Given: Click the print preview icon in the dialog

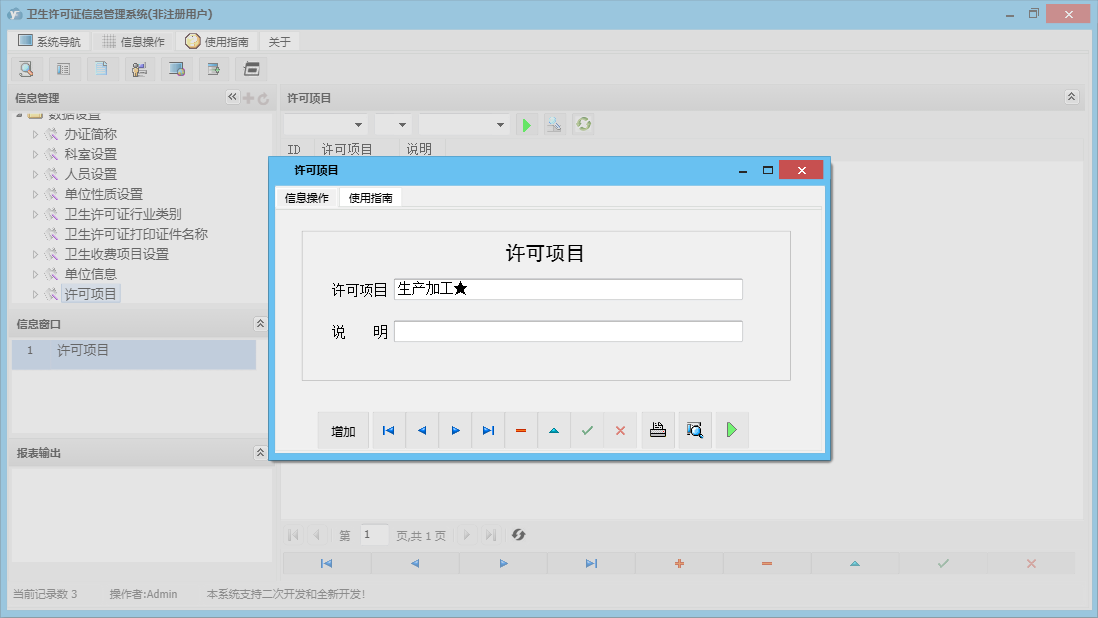Looking at the screenshot, I should pos(694,429).
